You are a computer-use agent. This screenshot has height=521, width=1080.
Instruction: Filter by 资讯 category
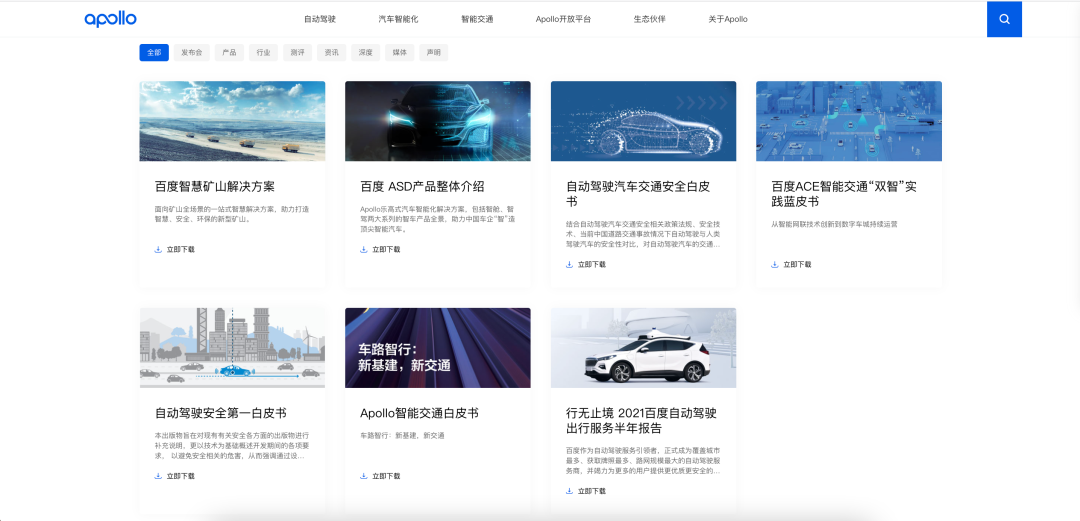[331, 52]
